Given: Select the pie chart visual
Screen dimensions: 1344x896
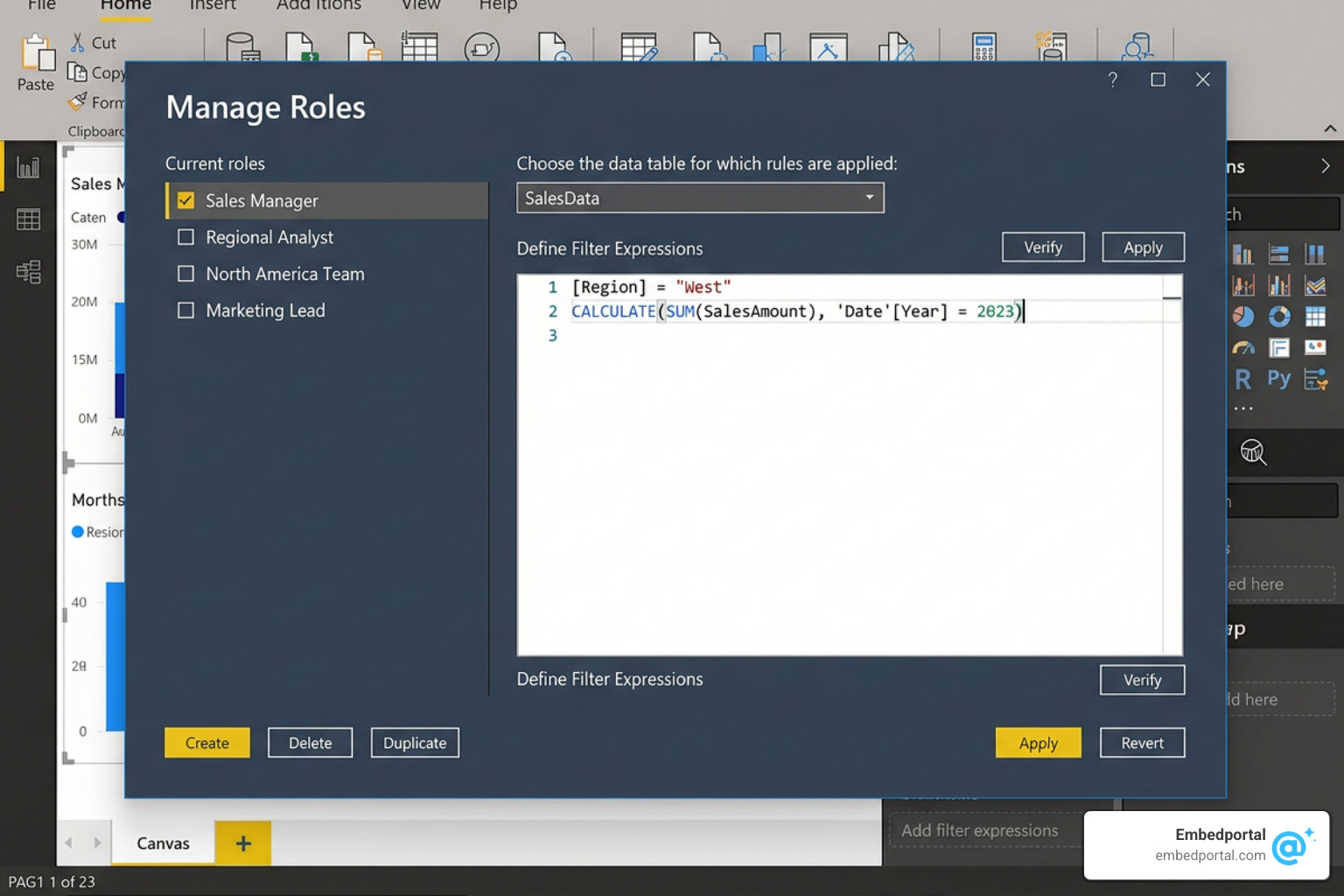Looking at the screenshot, I should [1243, 316].
